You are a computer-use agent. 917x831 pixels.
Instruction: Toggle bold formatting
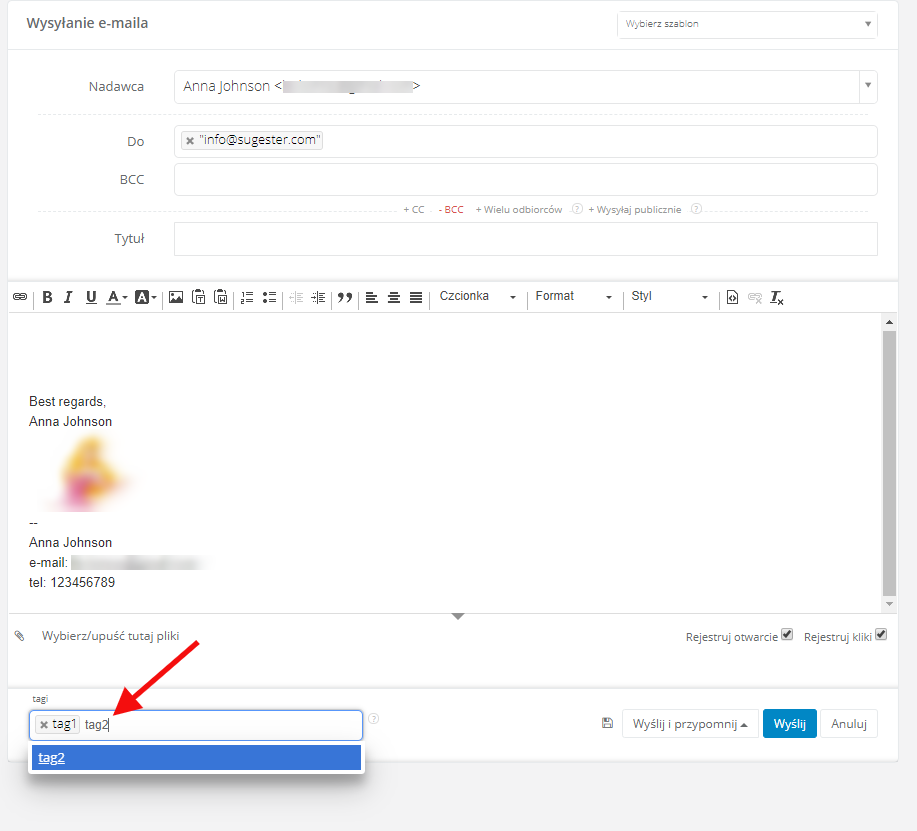47,297
